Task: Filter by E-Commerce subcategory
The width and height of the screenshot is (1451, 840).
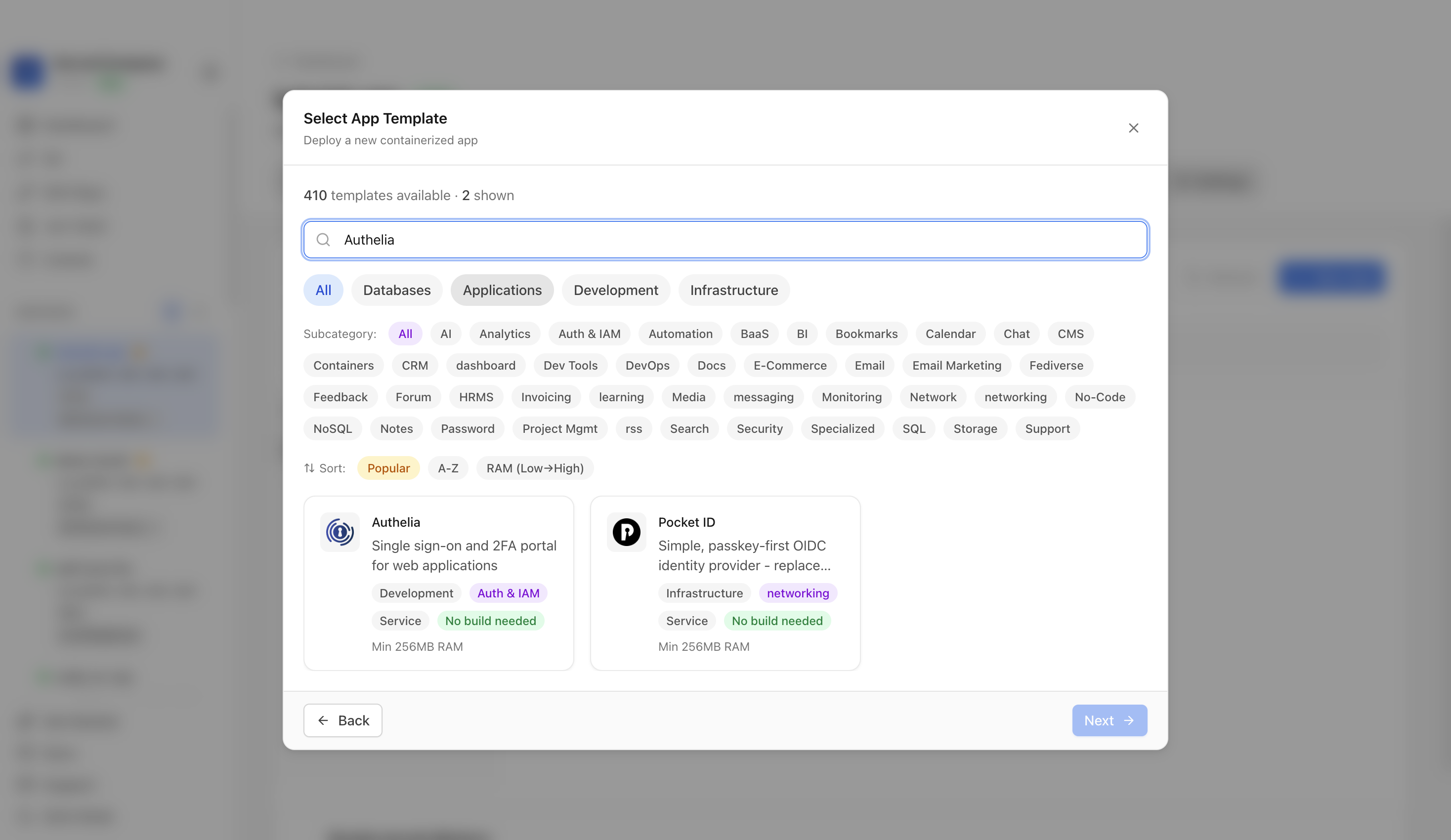Action: pyautogui.click(x=790, y=366)
